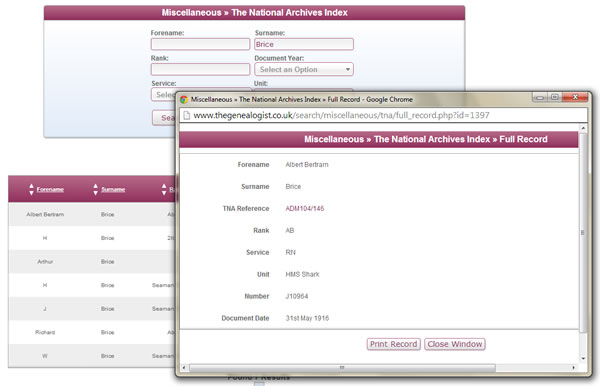Click the Surname column sort arrows
The width and height of the screenshot is (600, 386).
(x=96, y=189)
